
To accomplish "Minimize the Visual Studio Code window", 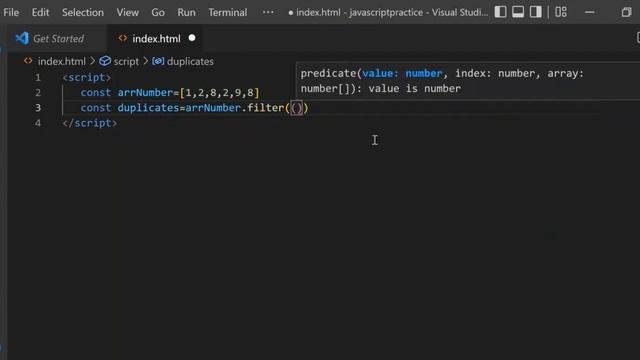I will click(590, 12).
